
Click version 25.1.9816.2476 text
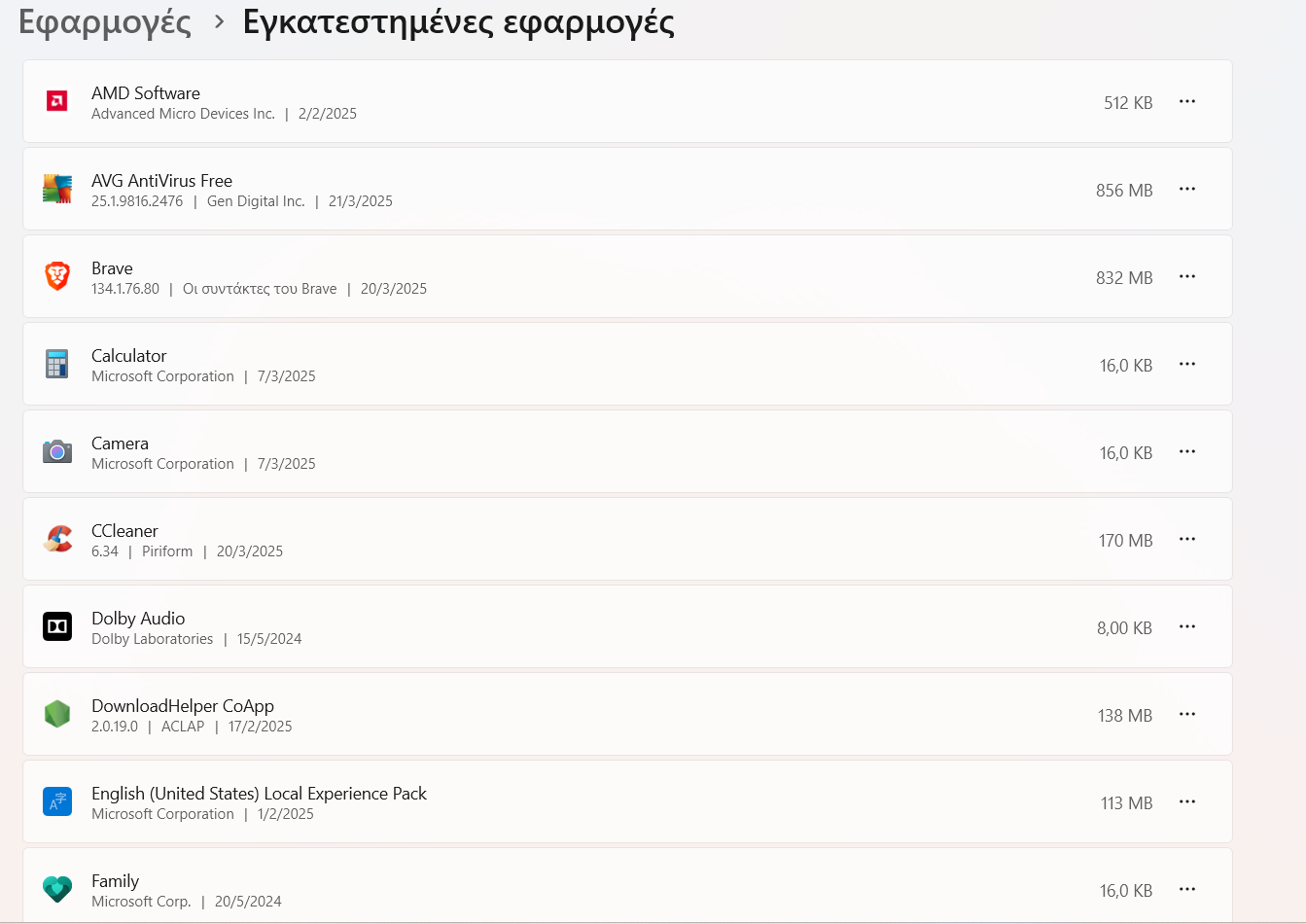pos(137,201)
